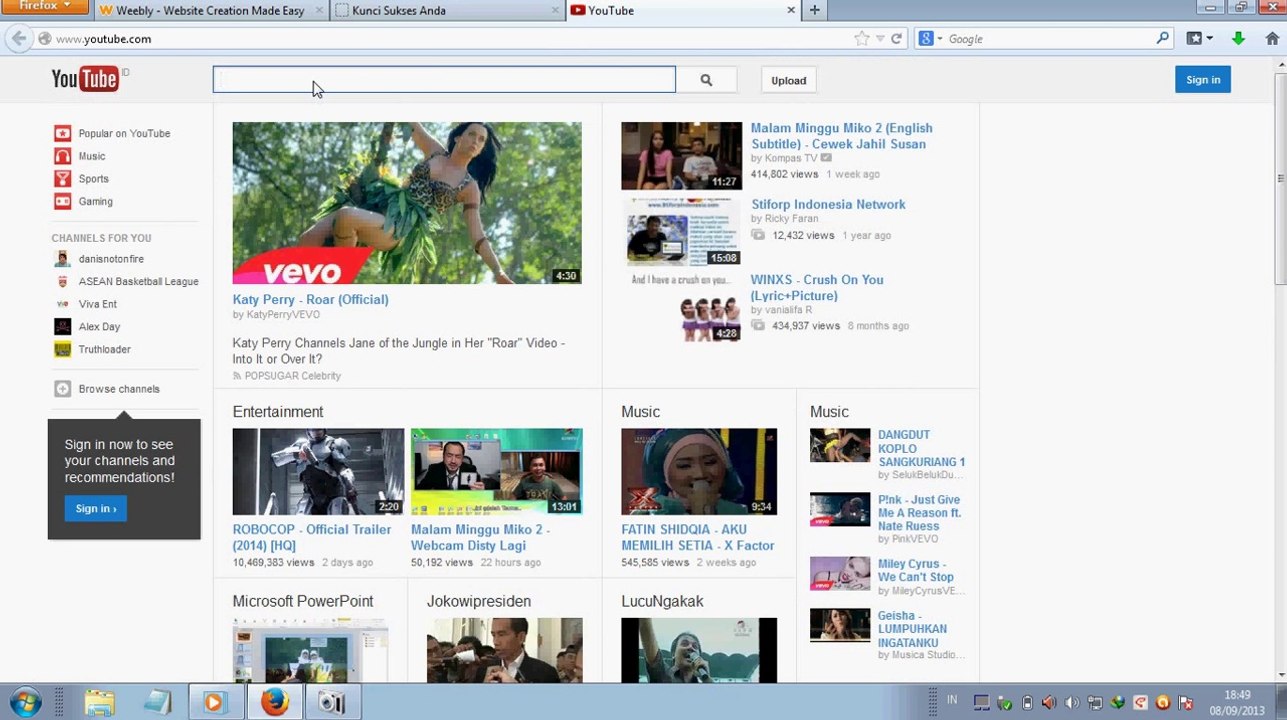
Task: Open the Firefox application menu button
Action: click(46, 7)
